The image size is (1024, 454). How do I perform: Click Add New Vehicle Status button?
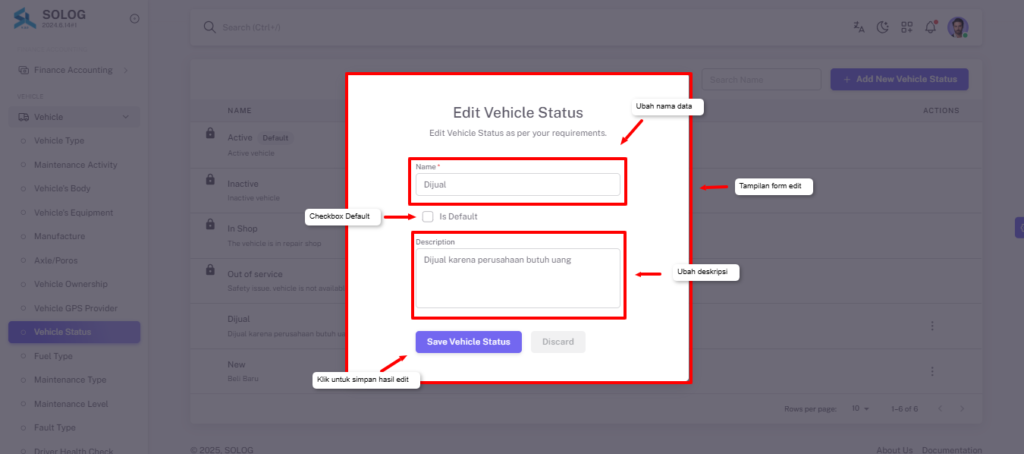[x=899, y=79]
